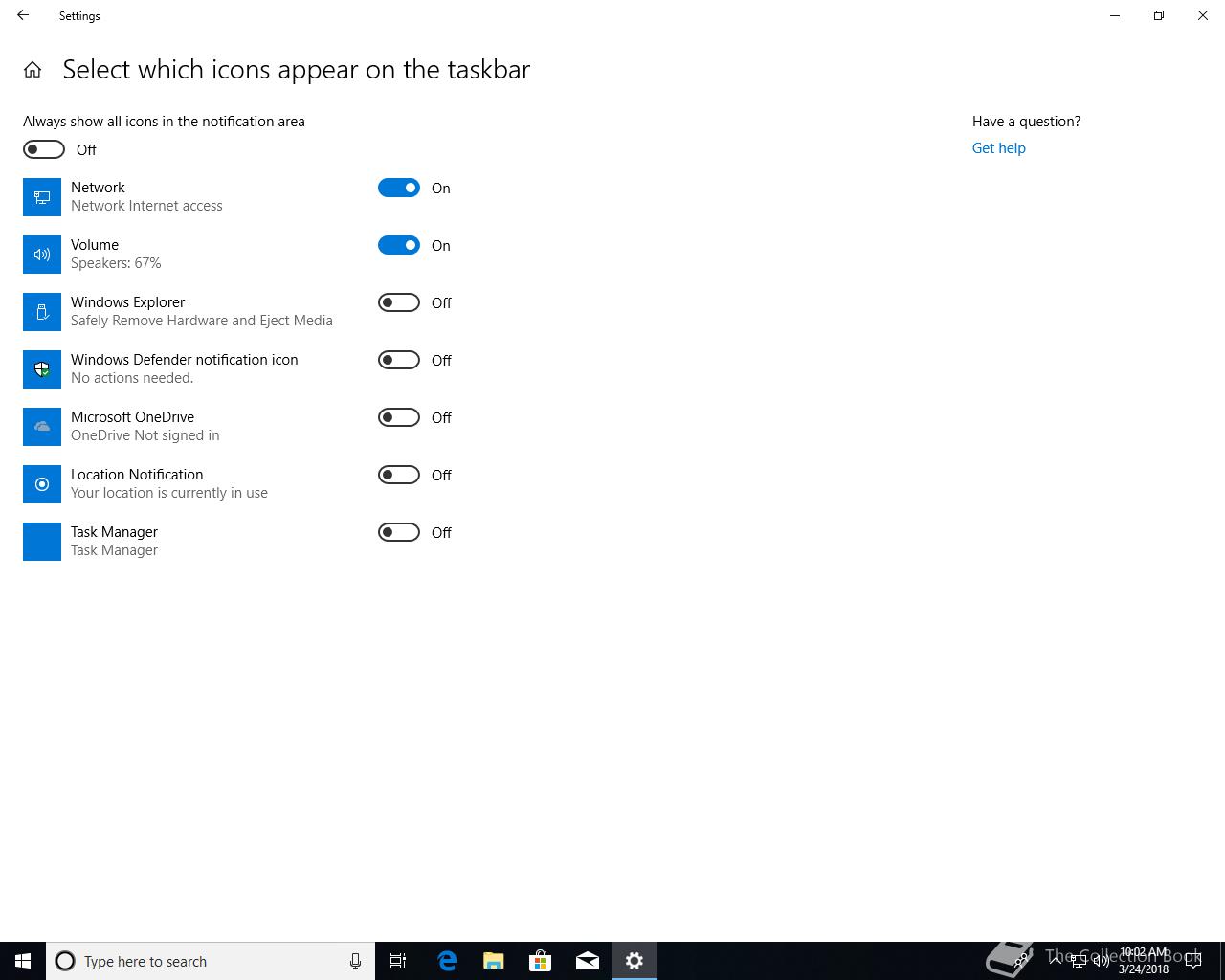1225x980 pixels.
Task: Open Task View from the taskbar
Action: point(398,961)
